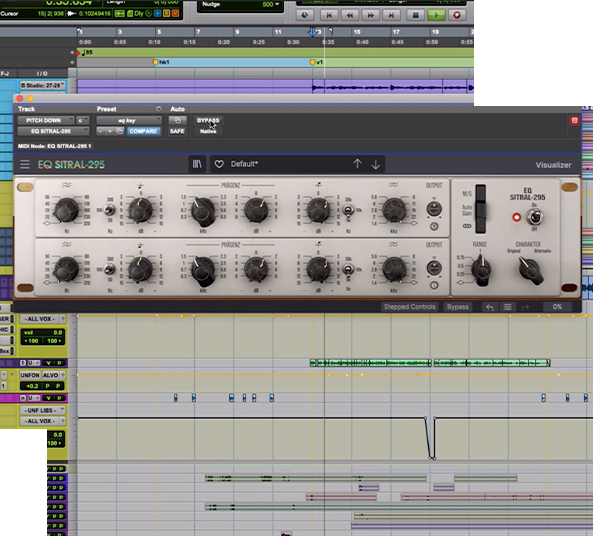Click the ALVO track output button

tap(52, 375)
